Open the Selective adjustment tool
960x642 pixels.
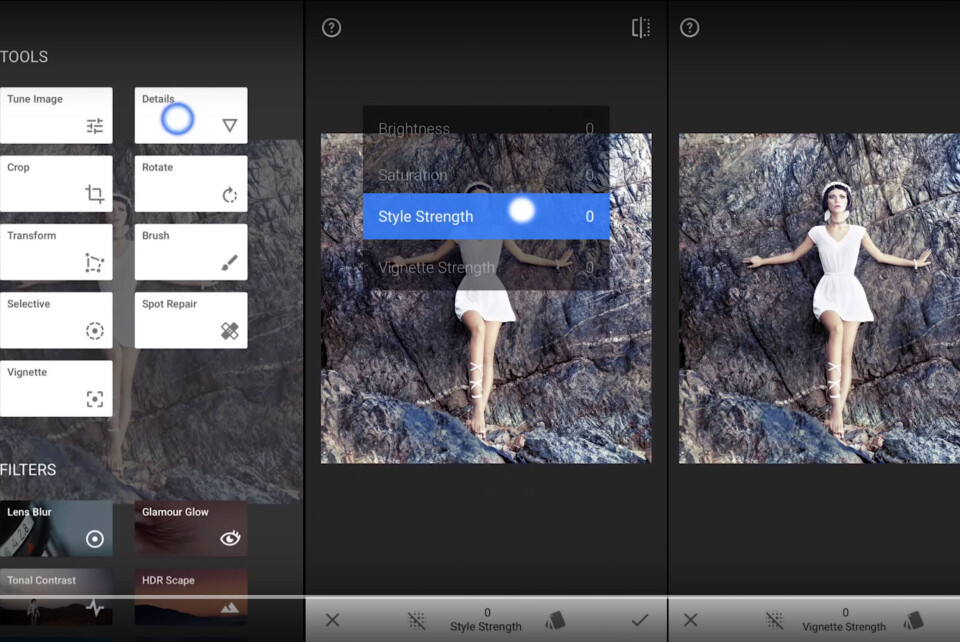[x=56, y=319]
